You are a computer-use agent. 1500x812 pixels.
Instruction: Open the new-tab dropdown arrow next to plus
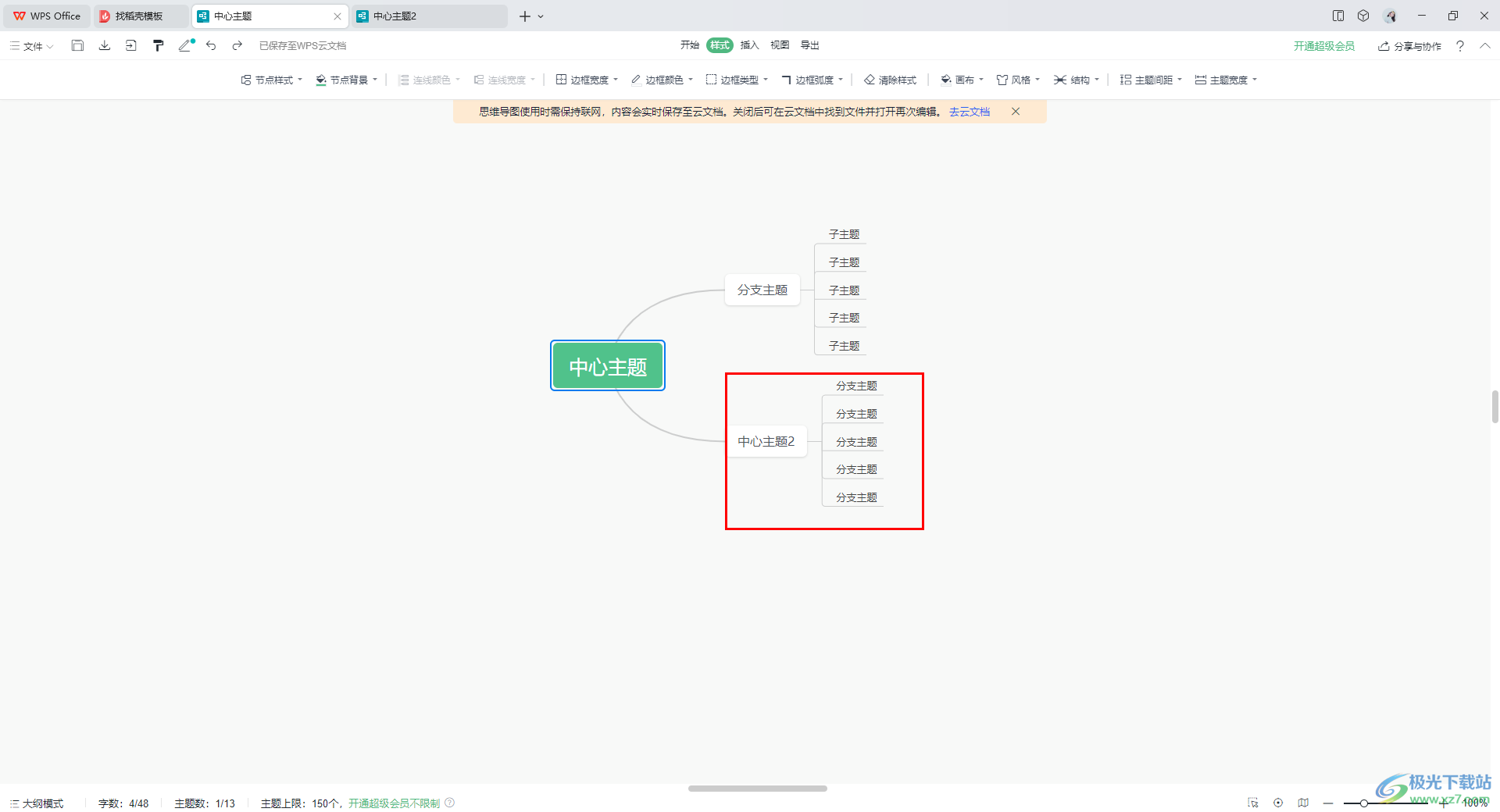click(541, 16)
